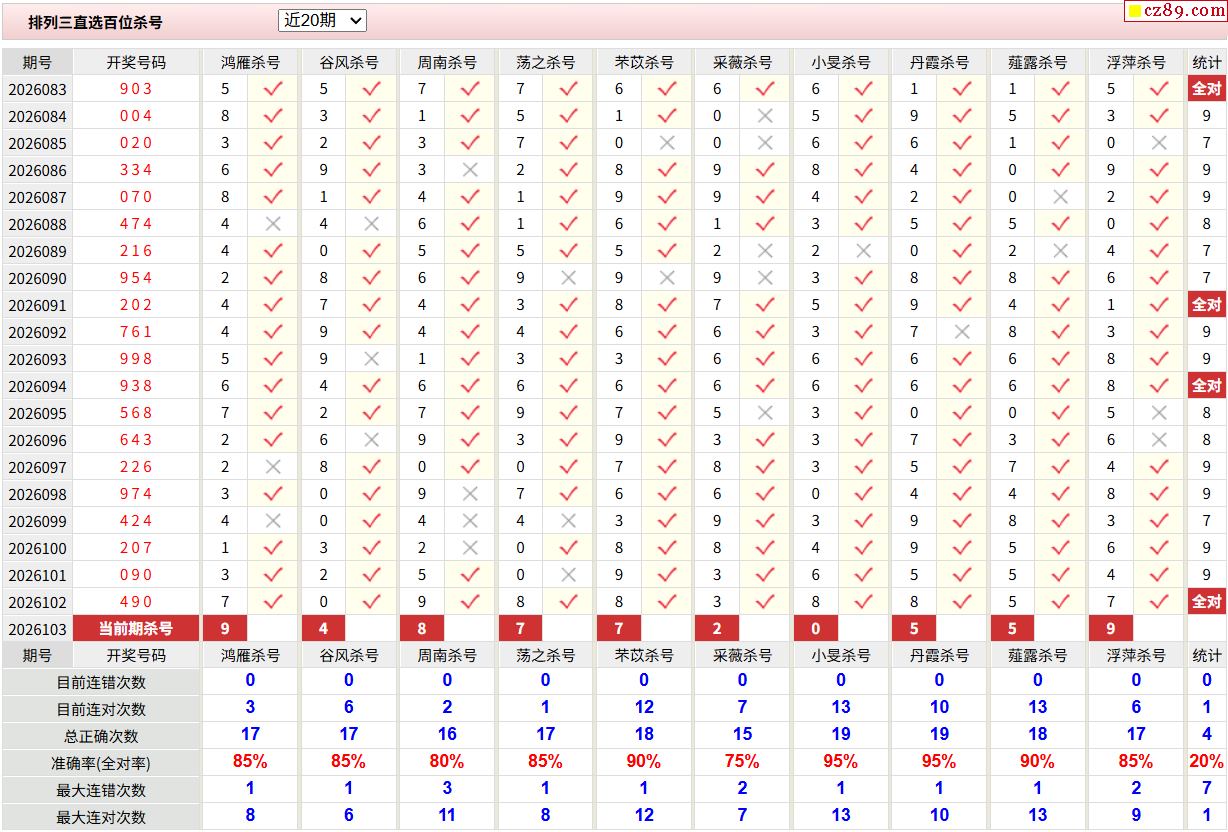The height and width of the screenshot is (832, 1228).
Task: Click the 准确率(全对率) row label
Action: (x=101, y=763)
